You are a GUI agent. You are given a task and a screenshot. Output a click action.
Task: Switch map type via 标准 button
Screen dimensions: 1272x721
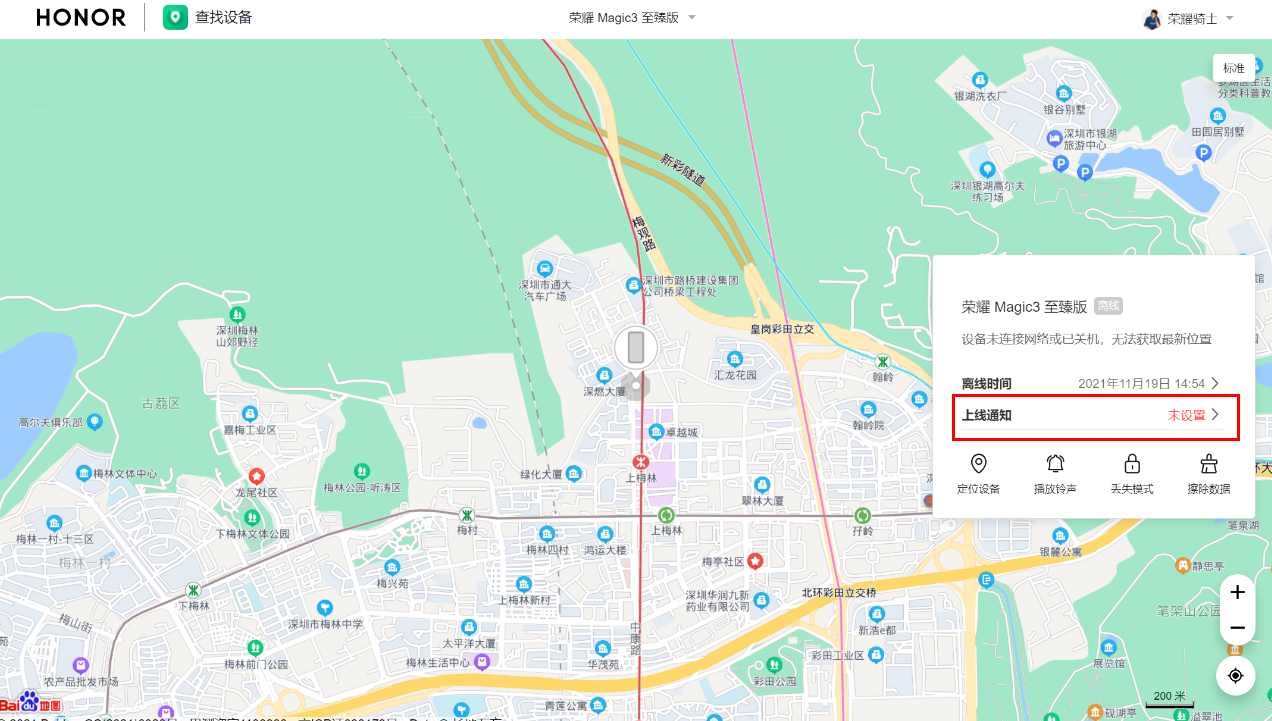(x=1233, y=68)
